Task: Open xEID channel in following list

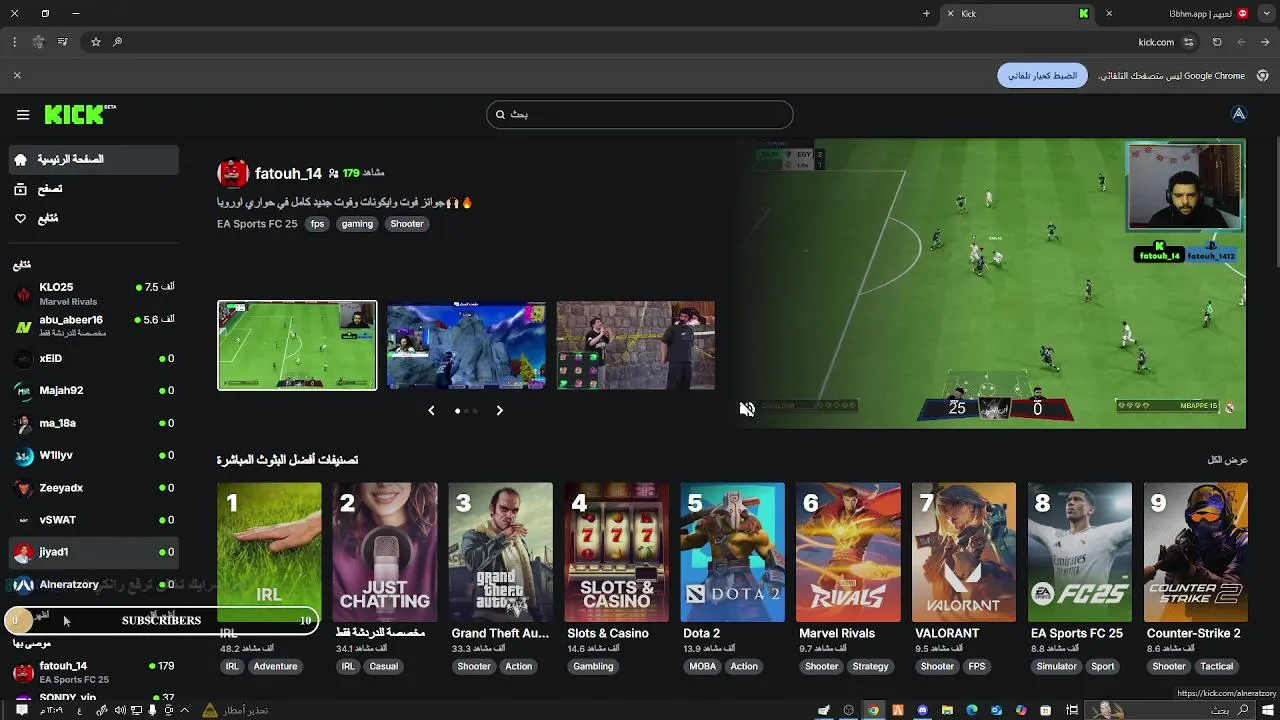Action: (94, 358)
